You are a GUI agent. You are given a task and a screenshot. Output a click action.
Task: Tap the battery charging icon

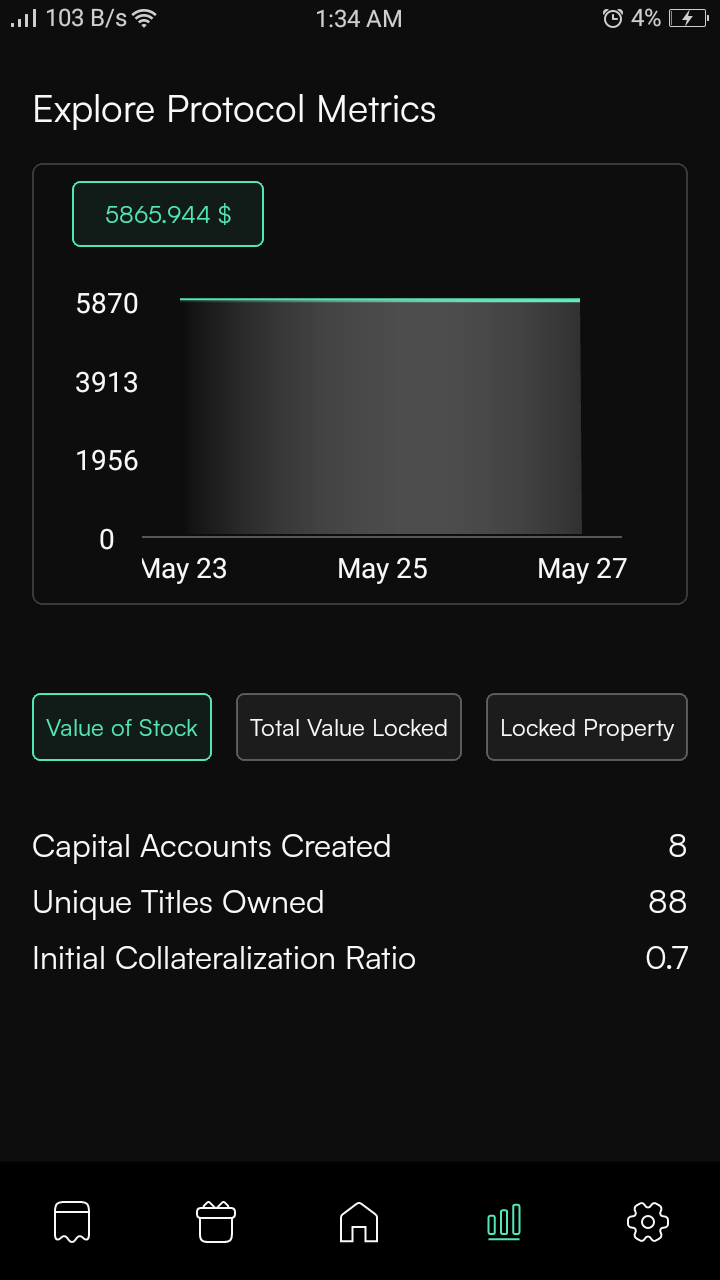pos(688,18)
